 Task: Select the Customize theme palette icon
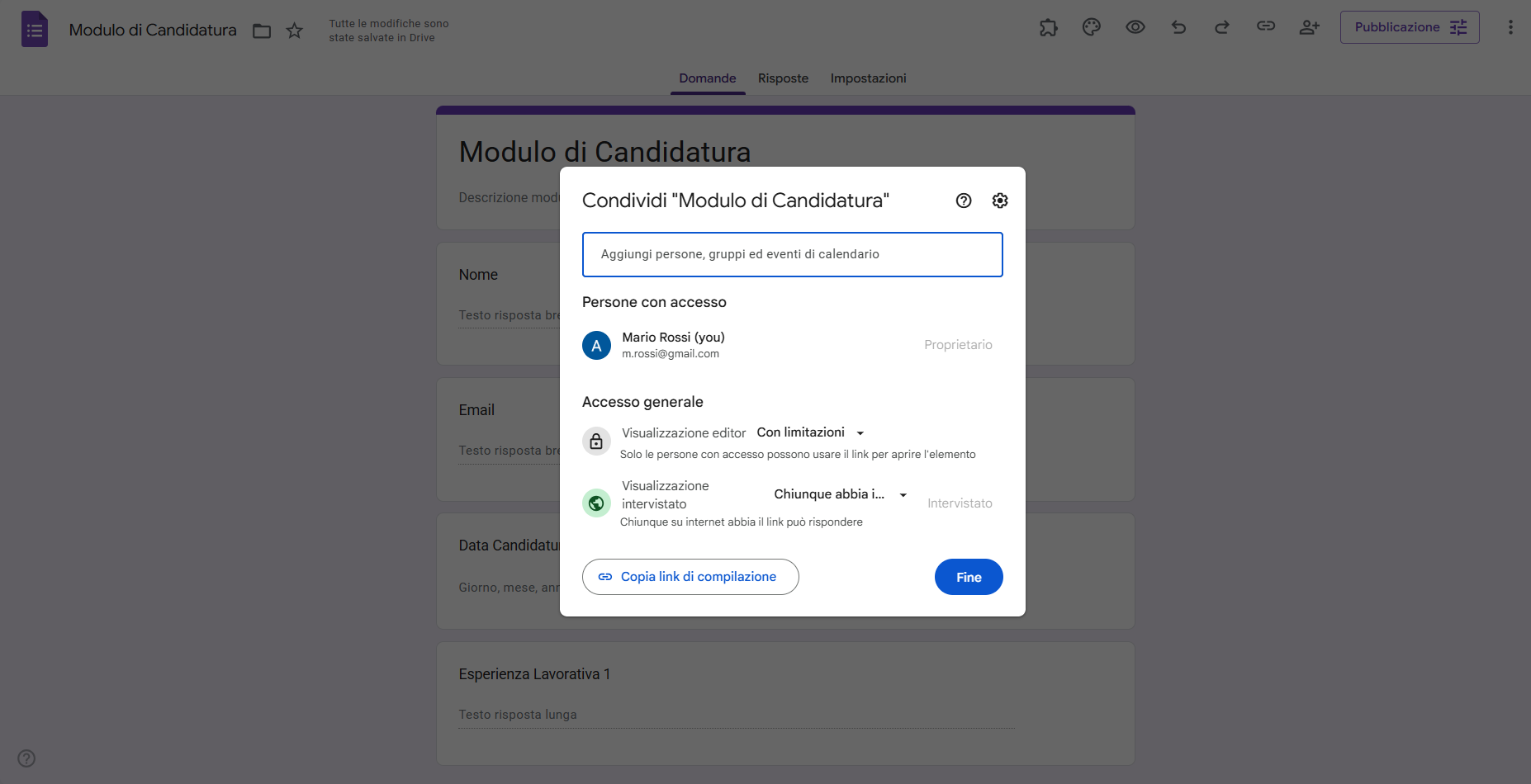click(1091, 26)
